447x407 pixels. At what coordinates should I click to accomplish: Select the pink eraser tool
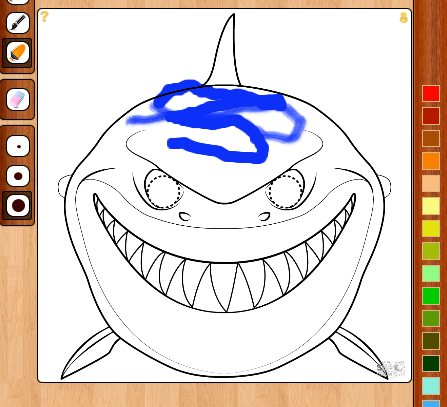[x=18, y=99]
